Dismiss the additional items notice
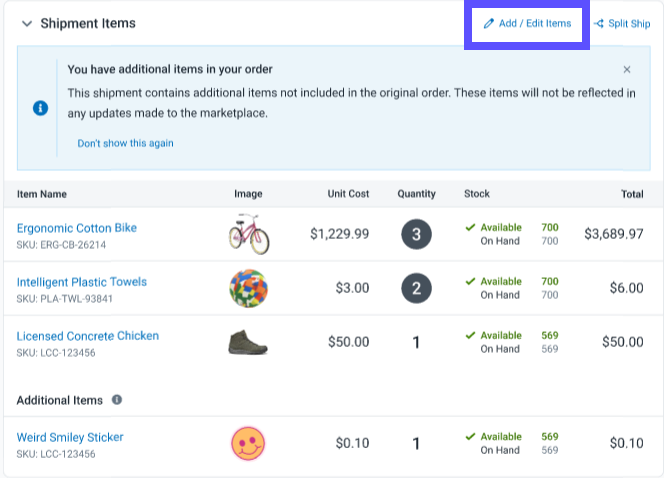Screen dimensions: 664x478 coord(627,70)
